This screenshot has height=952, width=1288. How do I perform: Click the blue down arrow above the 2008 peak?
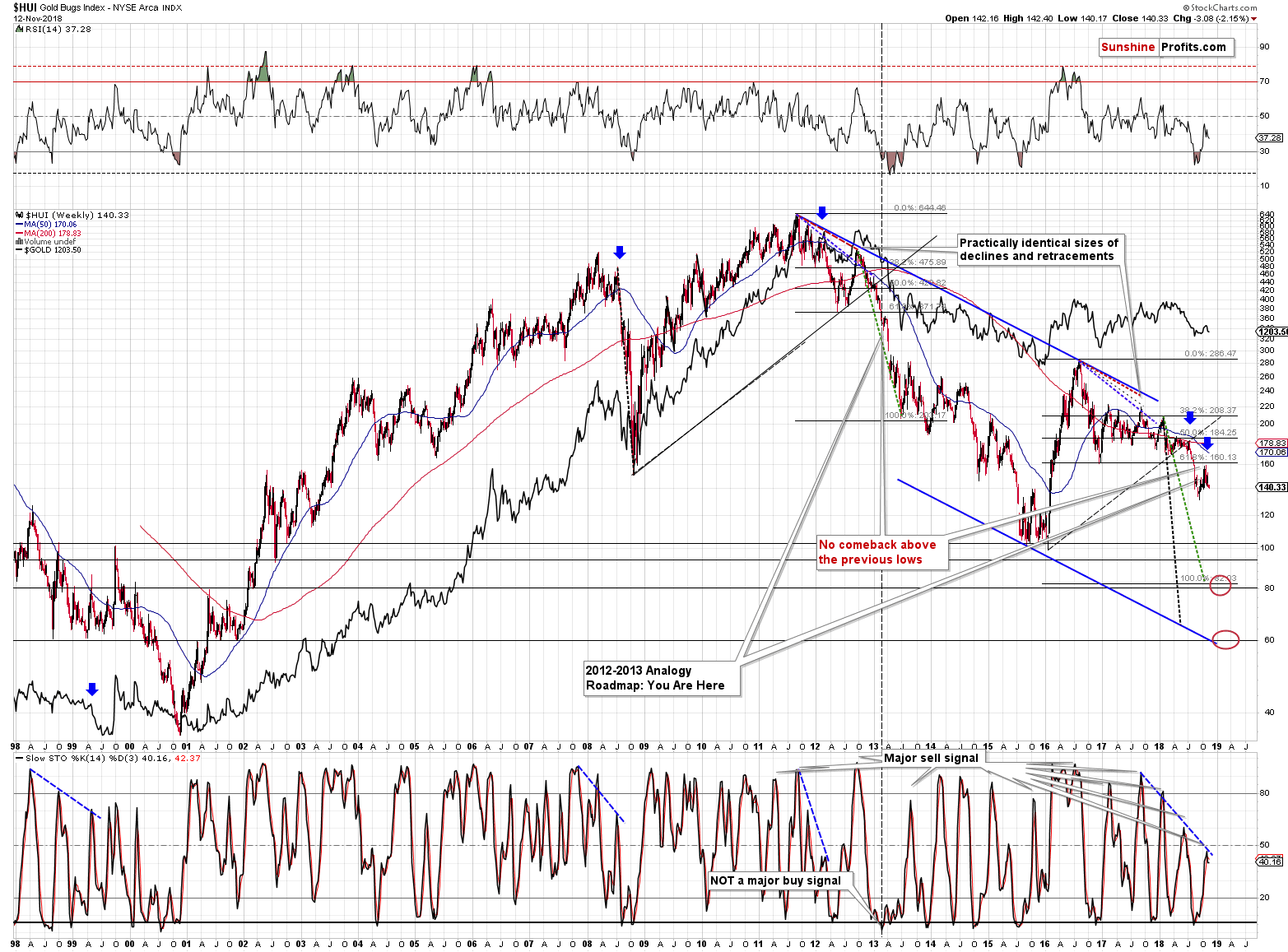620,253
